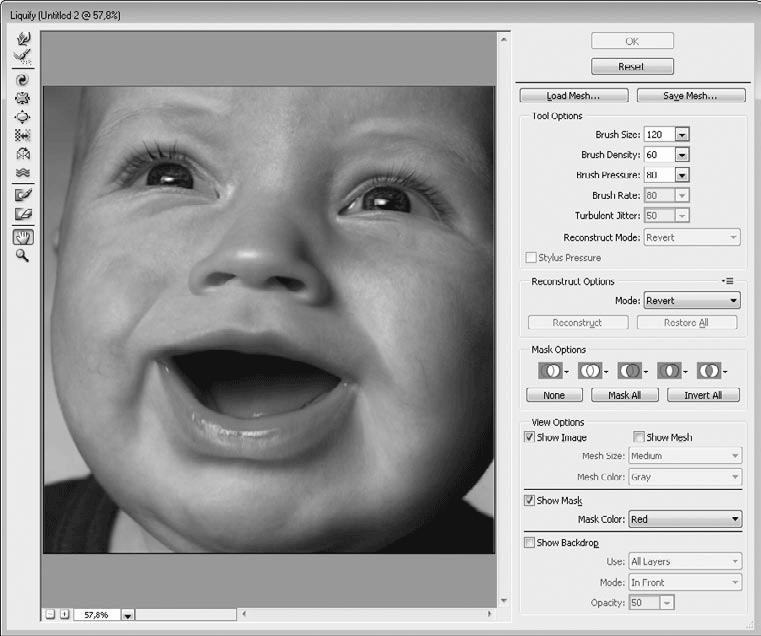The height and width of the screenshot is (636, 761).
Task: Uncheck the Show Image checkbox
Action: click(529, 437)
